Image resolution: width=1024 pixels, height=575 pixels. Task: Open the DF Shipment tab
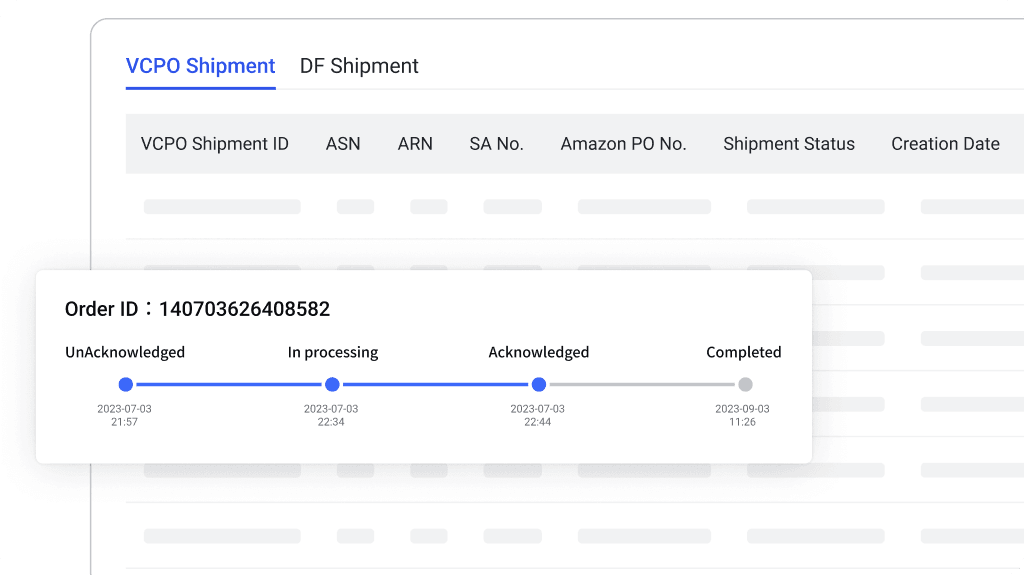(359, 66)
